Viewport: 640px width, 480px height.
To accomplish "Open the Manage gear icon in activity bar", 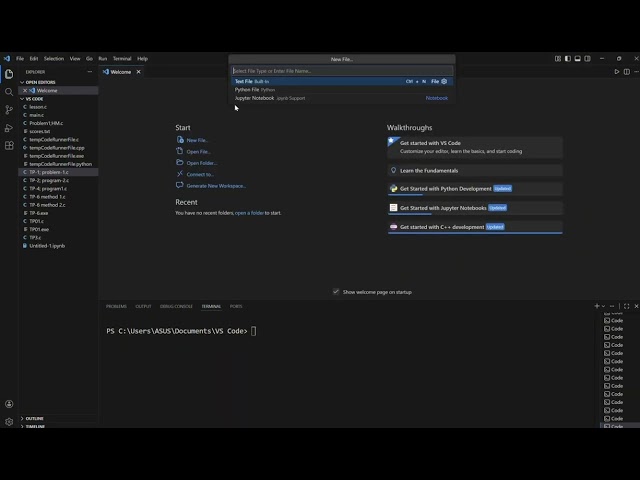I will tap(9, 422).
